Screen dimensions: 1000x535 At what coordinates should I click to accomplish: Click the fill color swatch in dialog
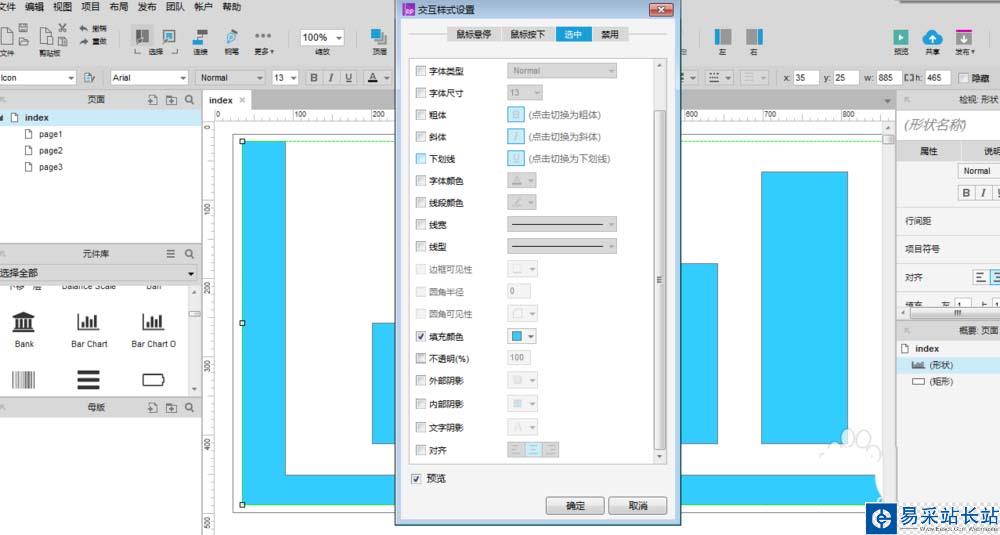(x=517, y=336)
